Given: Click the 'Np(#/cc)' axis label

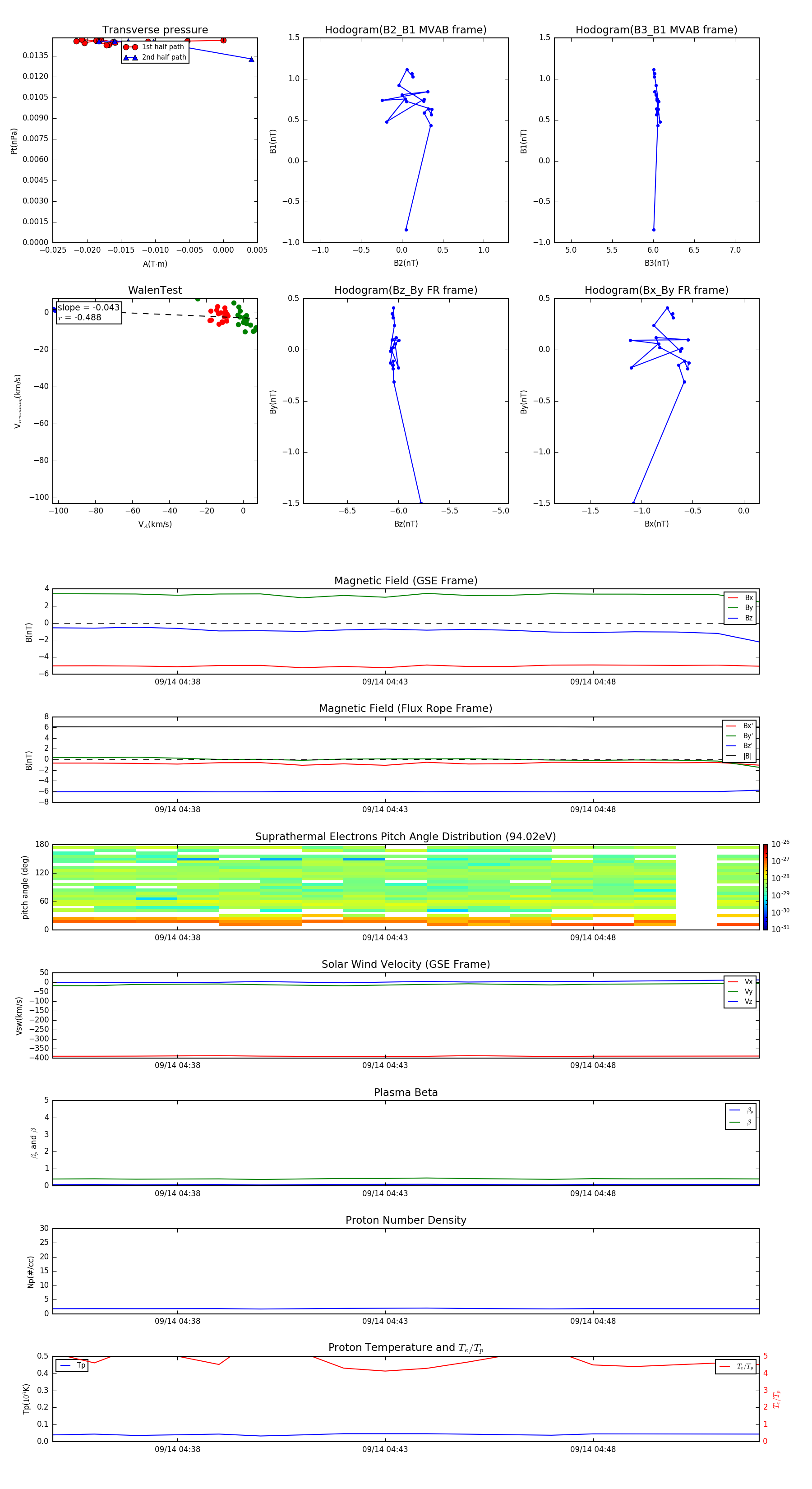Looking at the screenshot, I should click(31, 1271).
